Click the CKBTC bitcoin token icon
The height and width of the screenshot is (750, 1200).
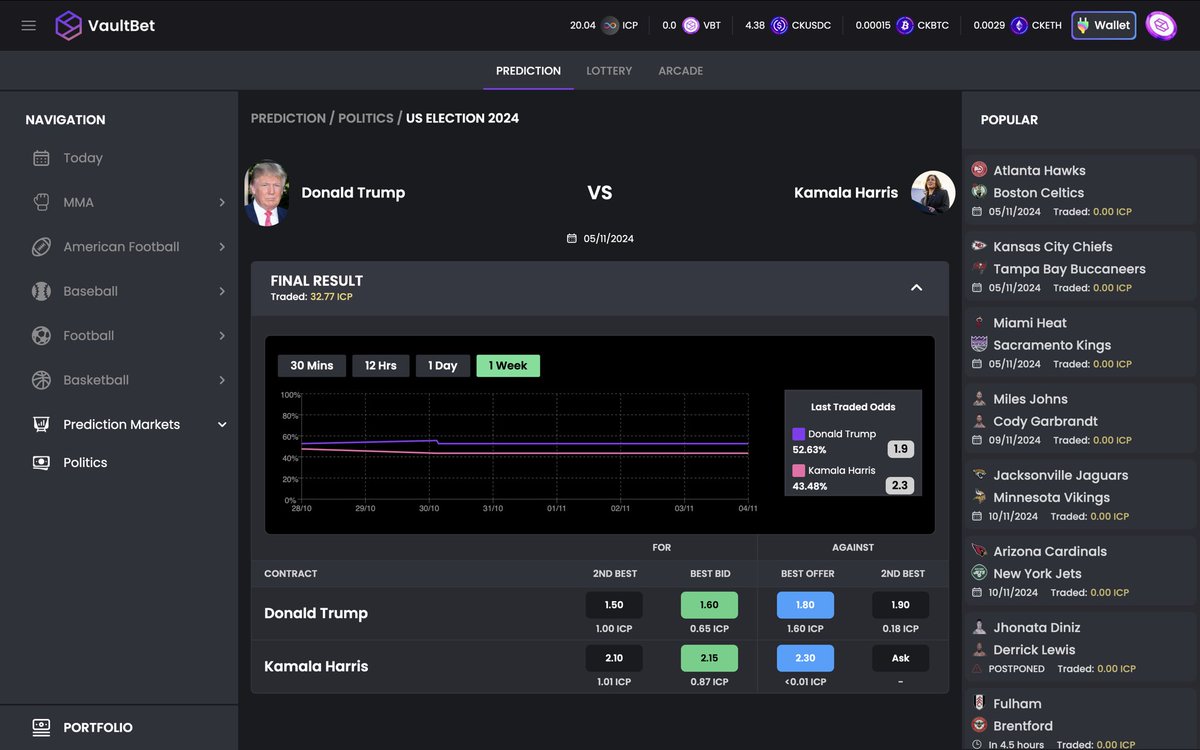pyautogui.click(x=905, y=25)
